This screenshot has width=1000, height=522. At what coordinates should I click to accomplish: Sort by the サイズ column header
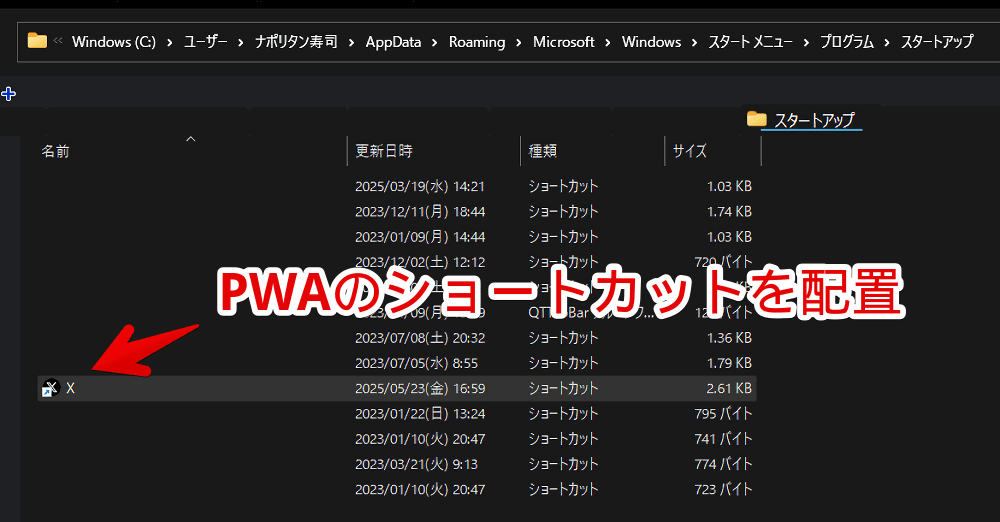pyautogui.click(x=689, y=151)
